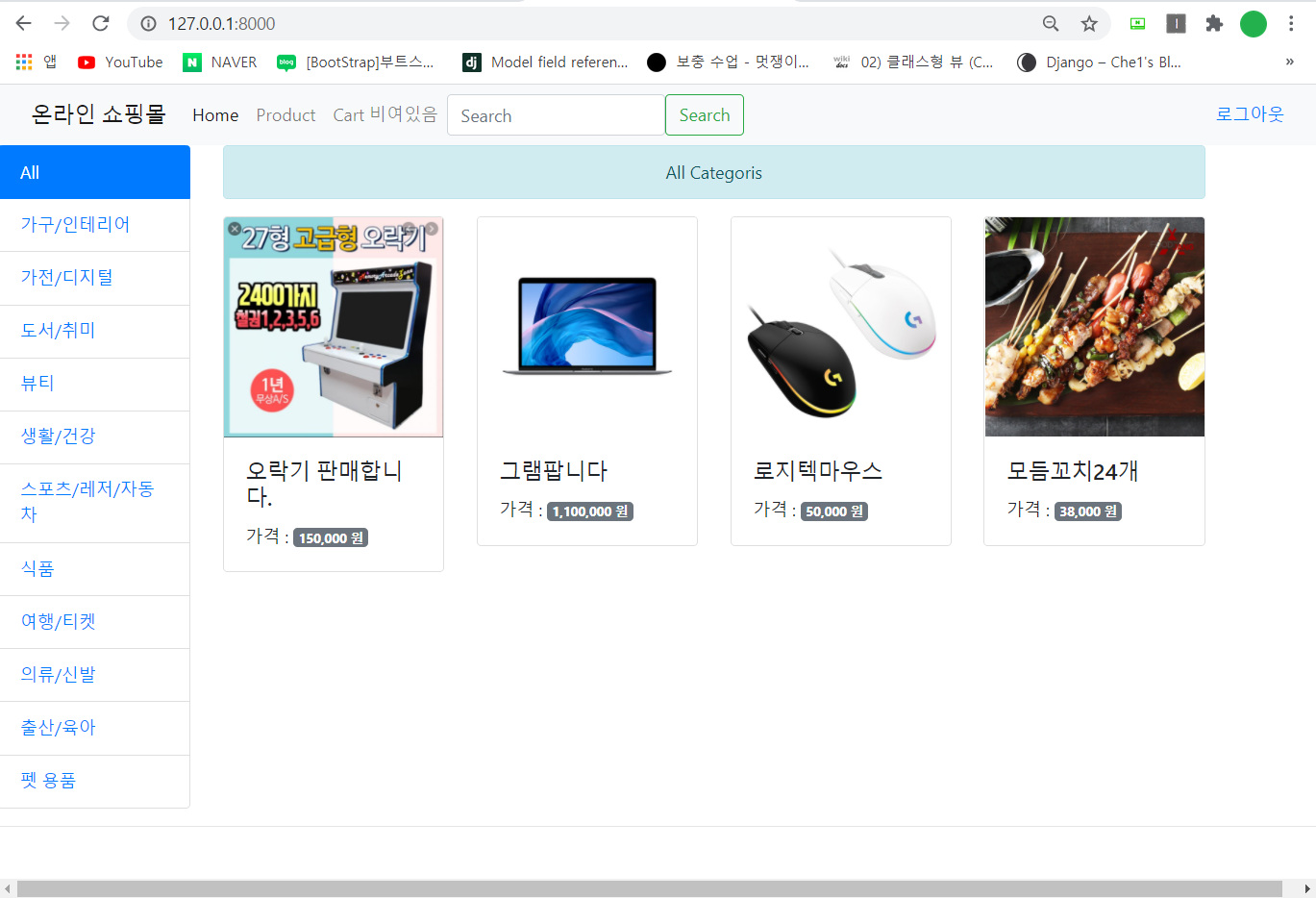Click the 온라인 쇼핑몰 brand link
Image resolution: width=1316 pixels, height=898 pixels.
[x=99, y=114]
